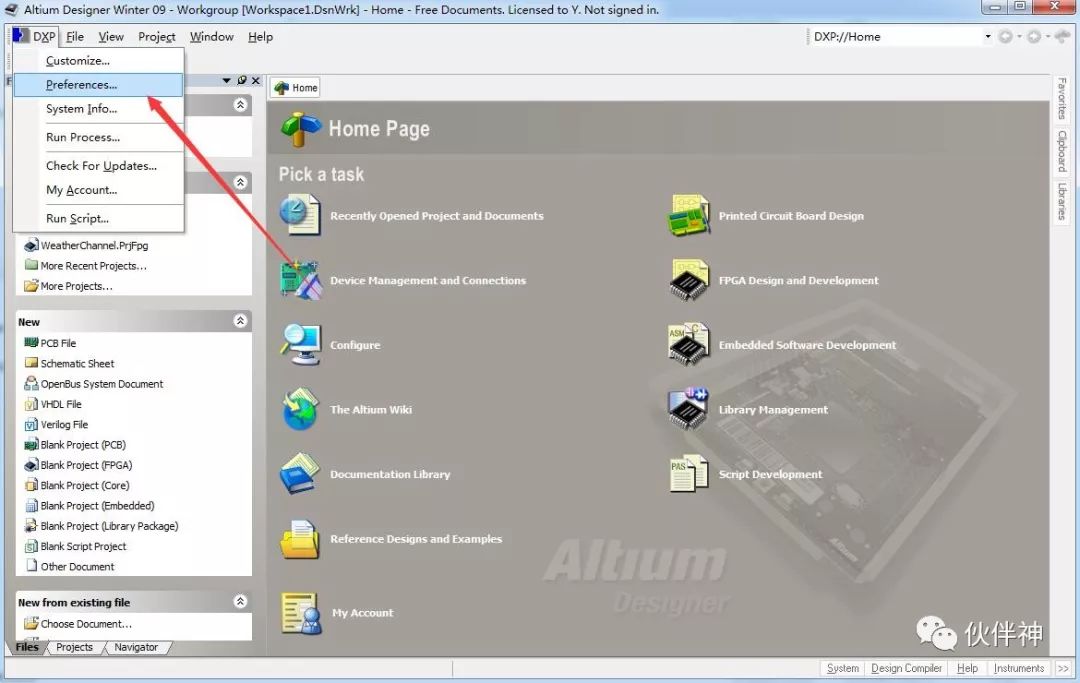
Task: Click the Blank Project (Library Package) icon
Action: (31, 525)
